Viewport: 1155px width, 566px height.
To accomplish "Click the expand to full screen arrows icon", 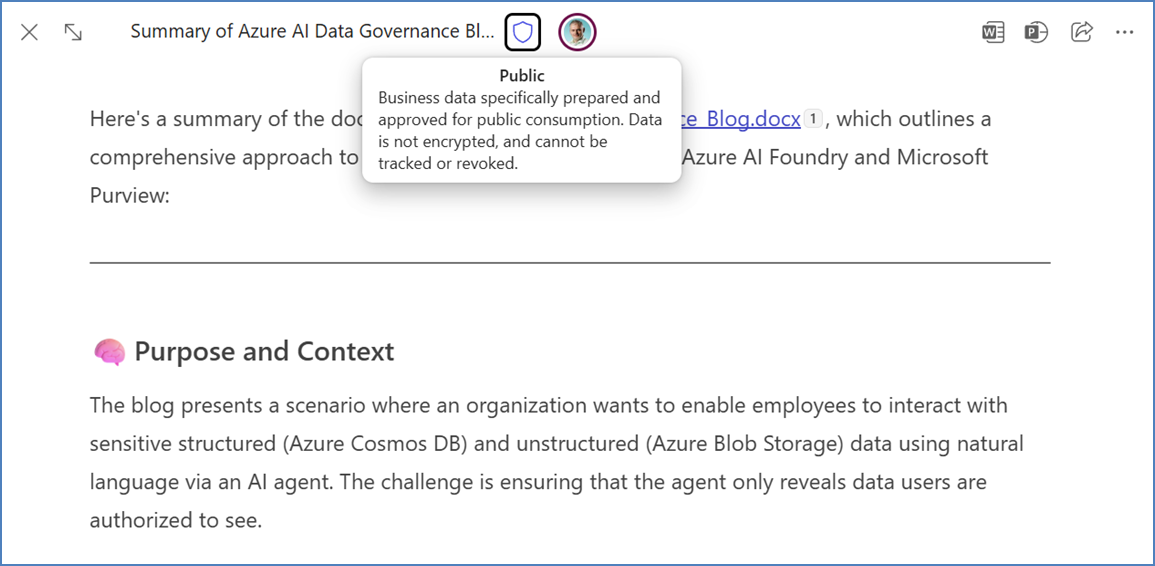I will 73,32.
